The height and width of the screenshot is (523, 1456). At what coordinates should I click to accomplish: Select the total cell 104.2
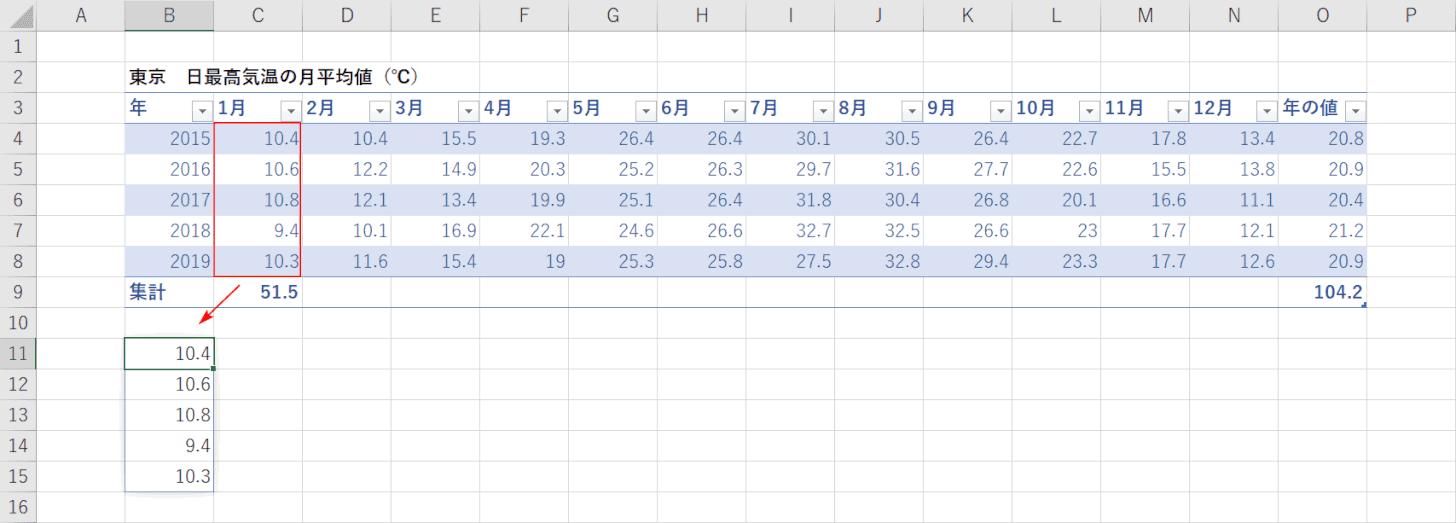coord(1322,292)
